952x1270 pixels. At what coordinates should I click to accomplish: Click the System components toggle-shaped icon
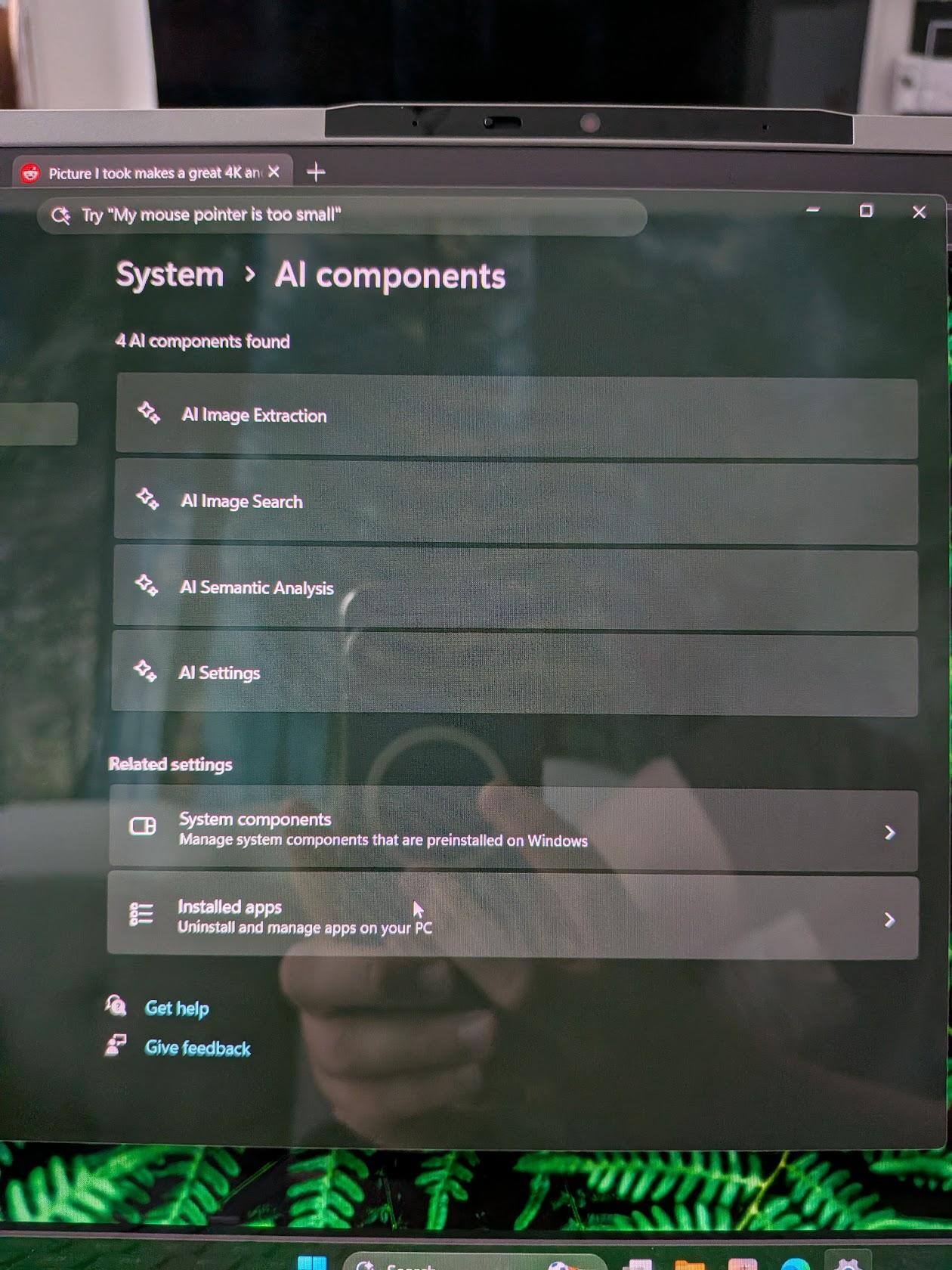point(143,826)
